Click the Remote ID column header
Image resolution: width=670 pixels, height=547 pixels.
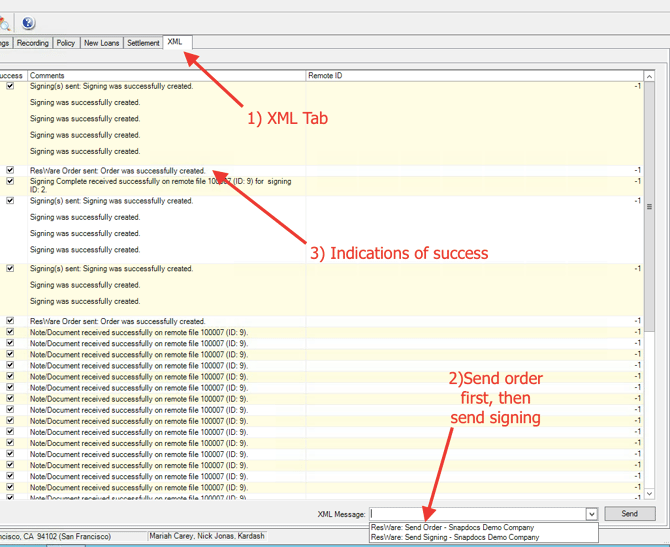coord(474,76)
